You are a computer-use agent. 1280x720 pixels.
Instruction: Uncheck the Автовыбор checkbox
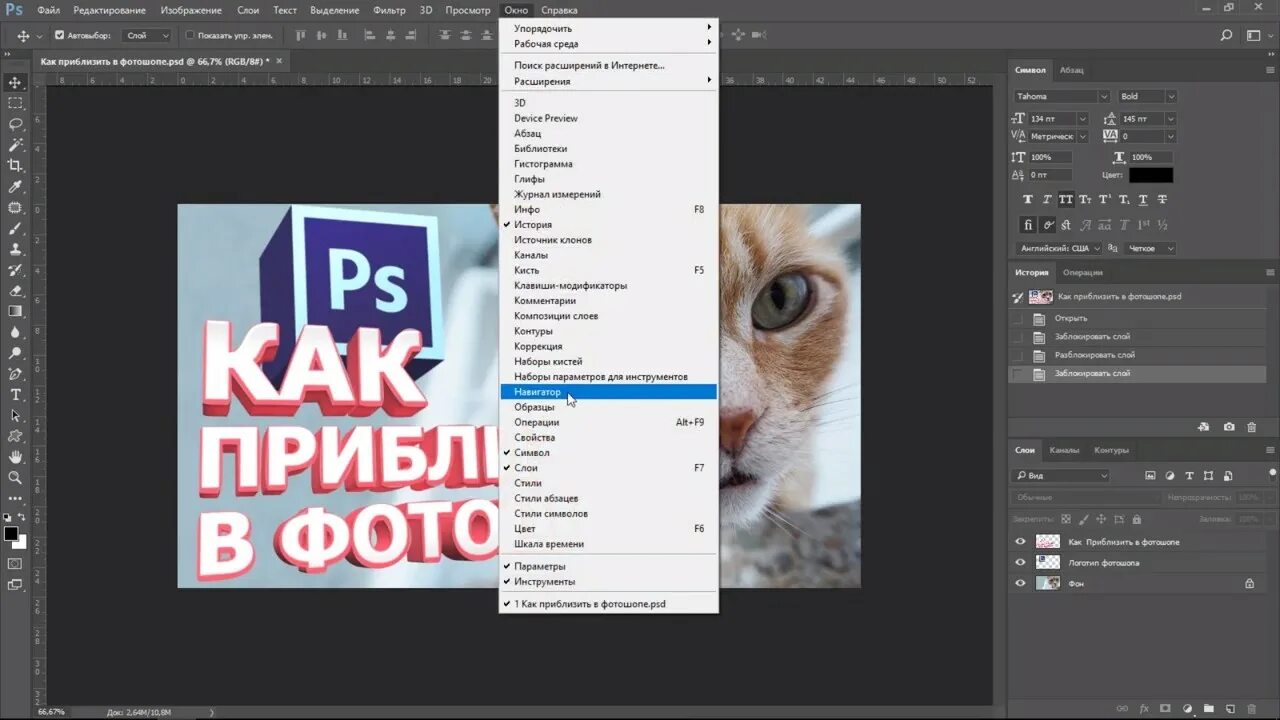tap(59, 35)
